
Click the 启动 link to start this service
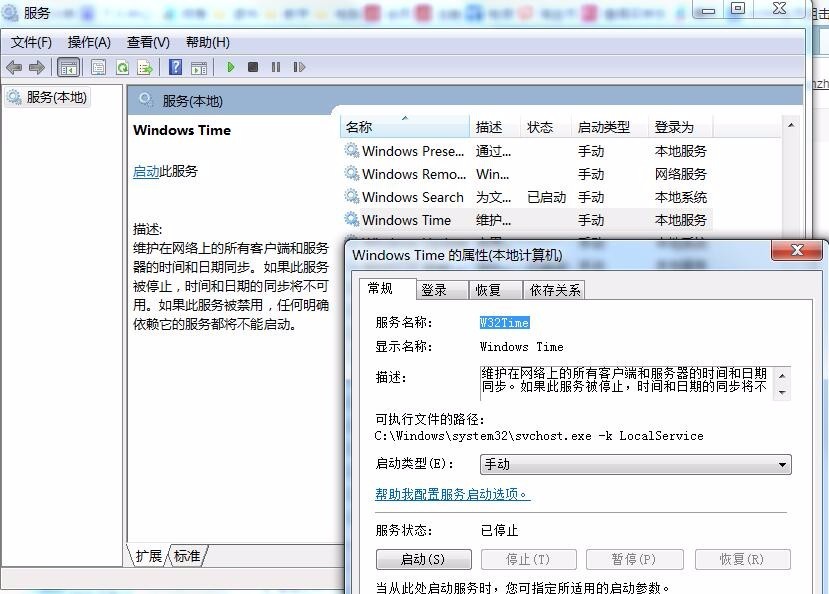(x=146, y=171)
